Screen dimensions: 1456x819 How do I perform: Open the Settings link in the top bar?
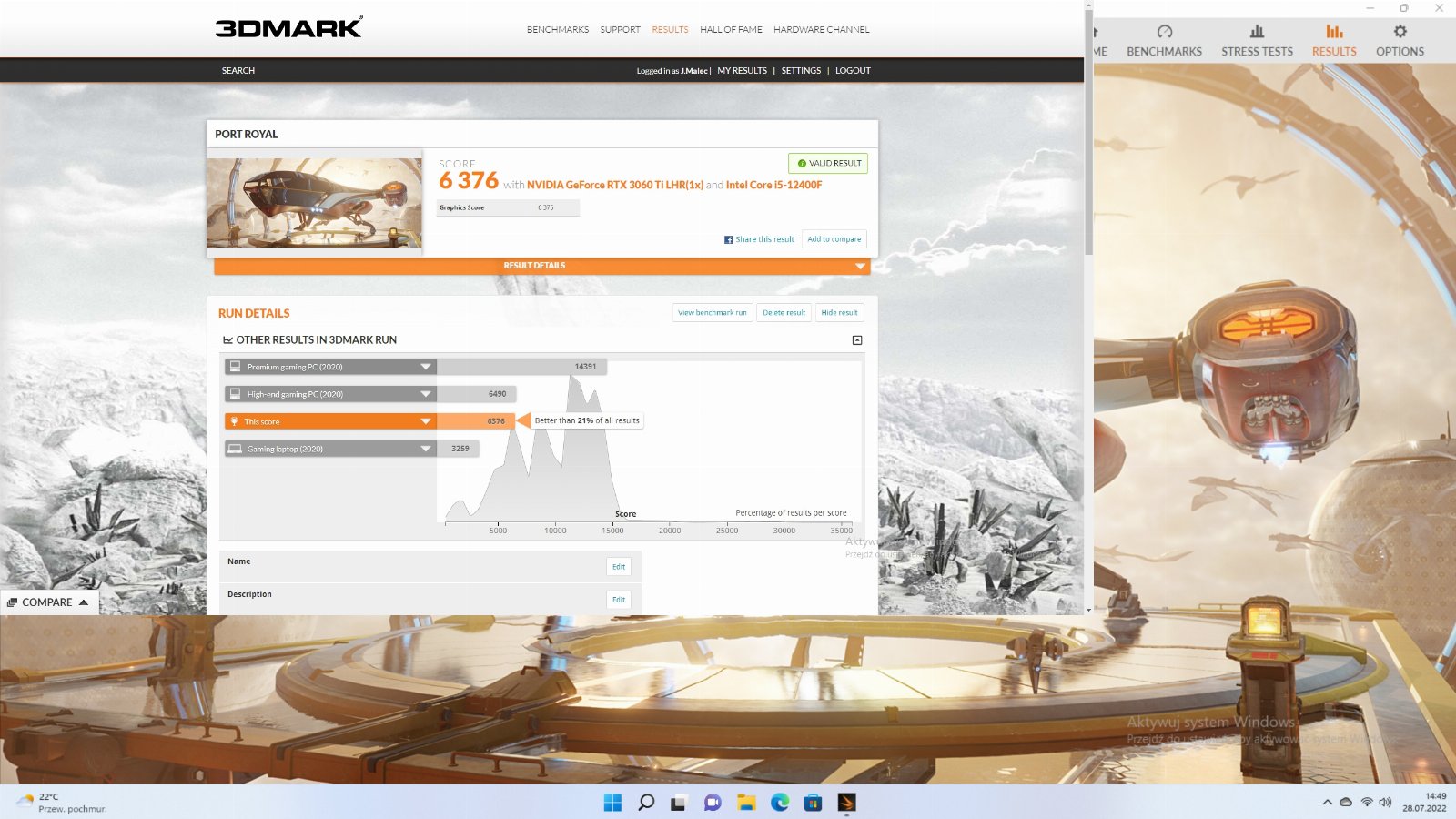click(x=801, y=70)
